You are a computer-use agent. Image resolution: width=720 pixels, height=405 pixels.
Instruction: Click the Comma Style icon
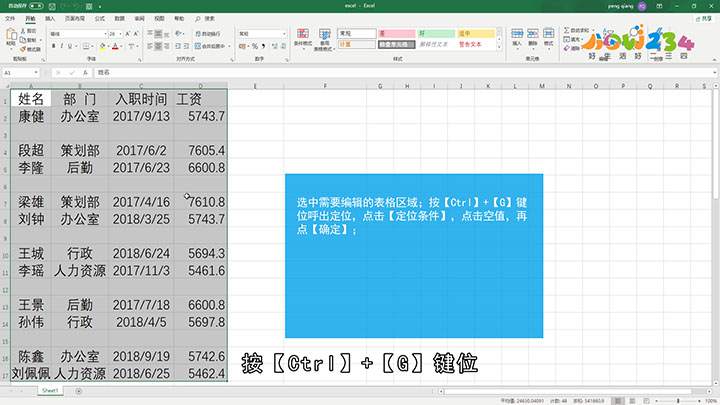point(264,46)
